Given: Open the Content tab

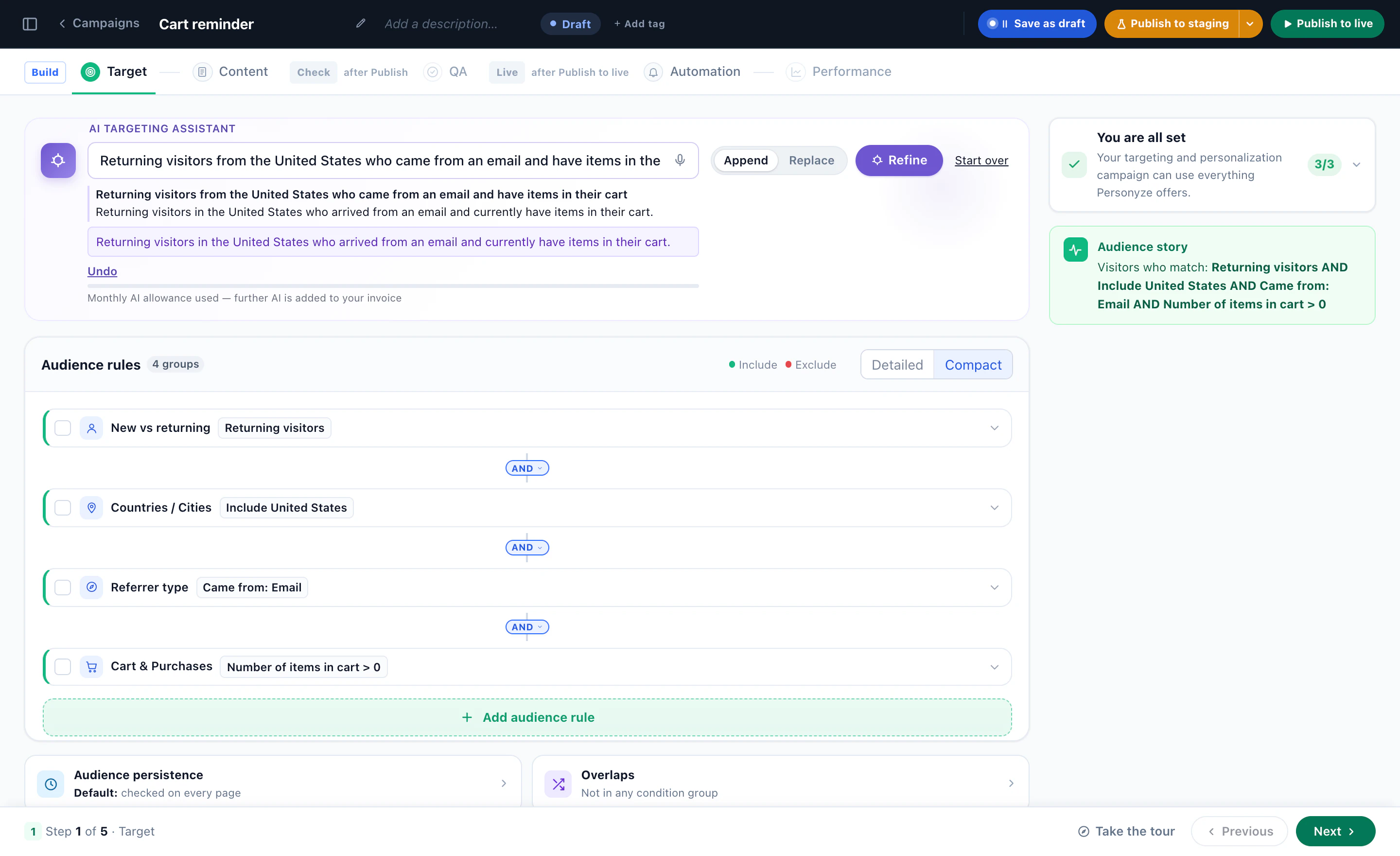Looking at the screenshot, I should click(230, 72).
